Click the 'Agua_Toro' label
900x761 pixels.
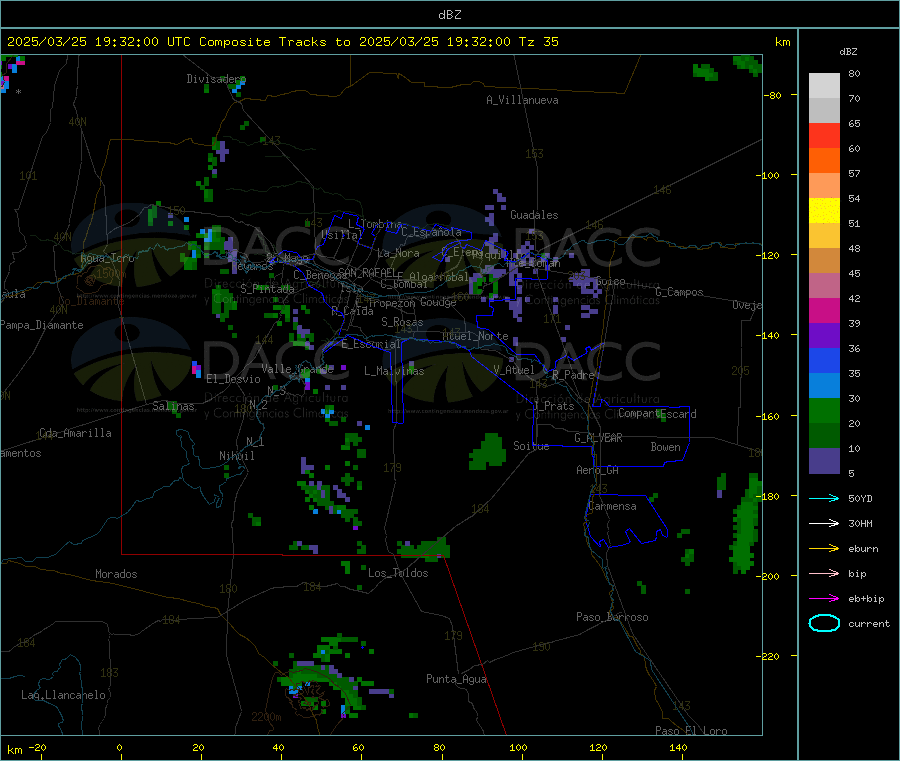tap(107, 258)
